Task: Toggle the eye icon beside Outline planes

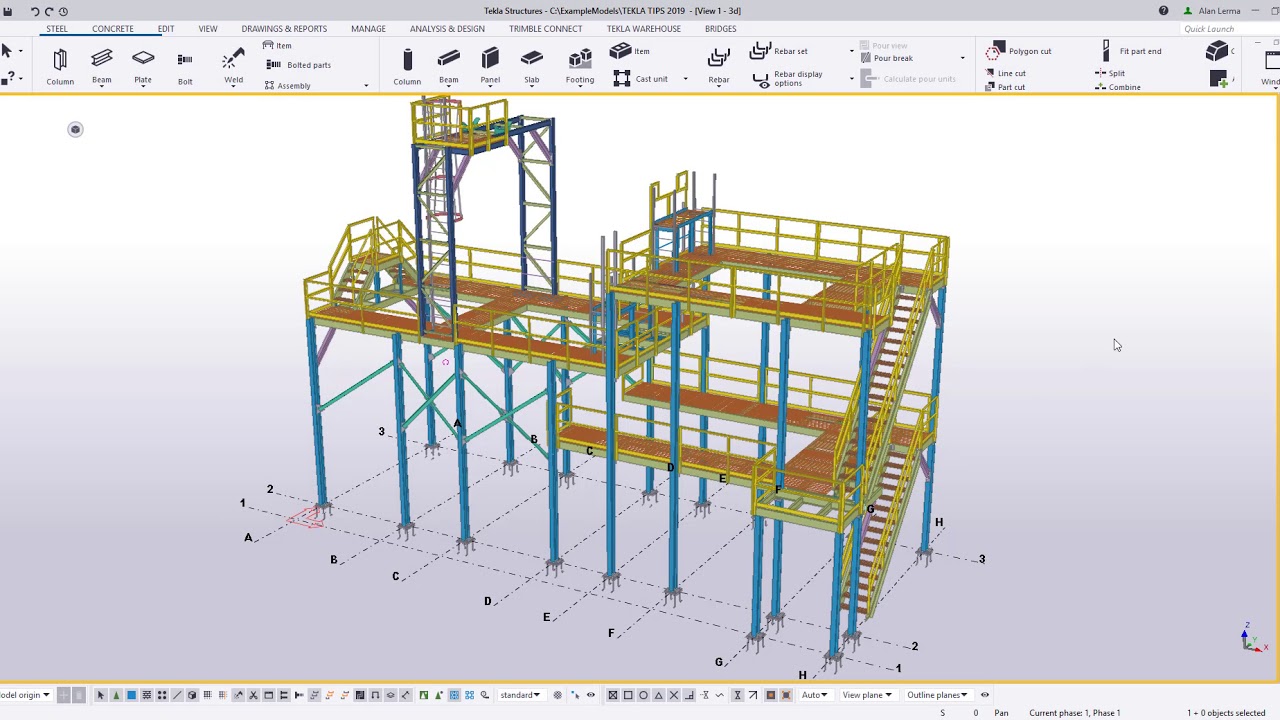Action: tap(985, 695)
